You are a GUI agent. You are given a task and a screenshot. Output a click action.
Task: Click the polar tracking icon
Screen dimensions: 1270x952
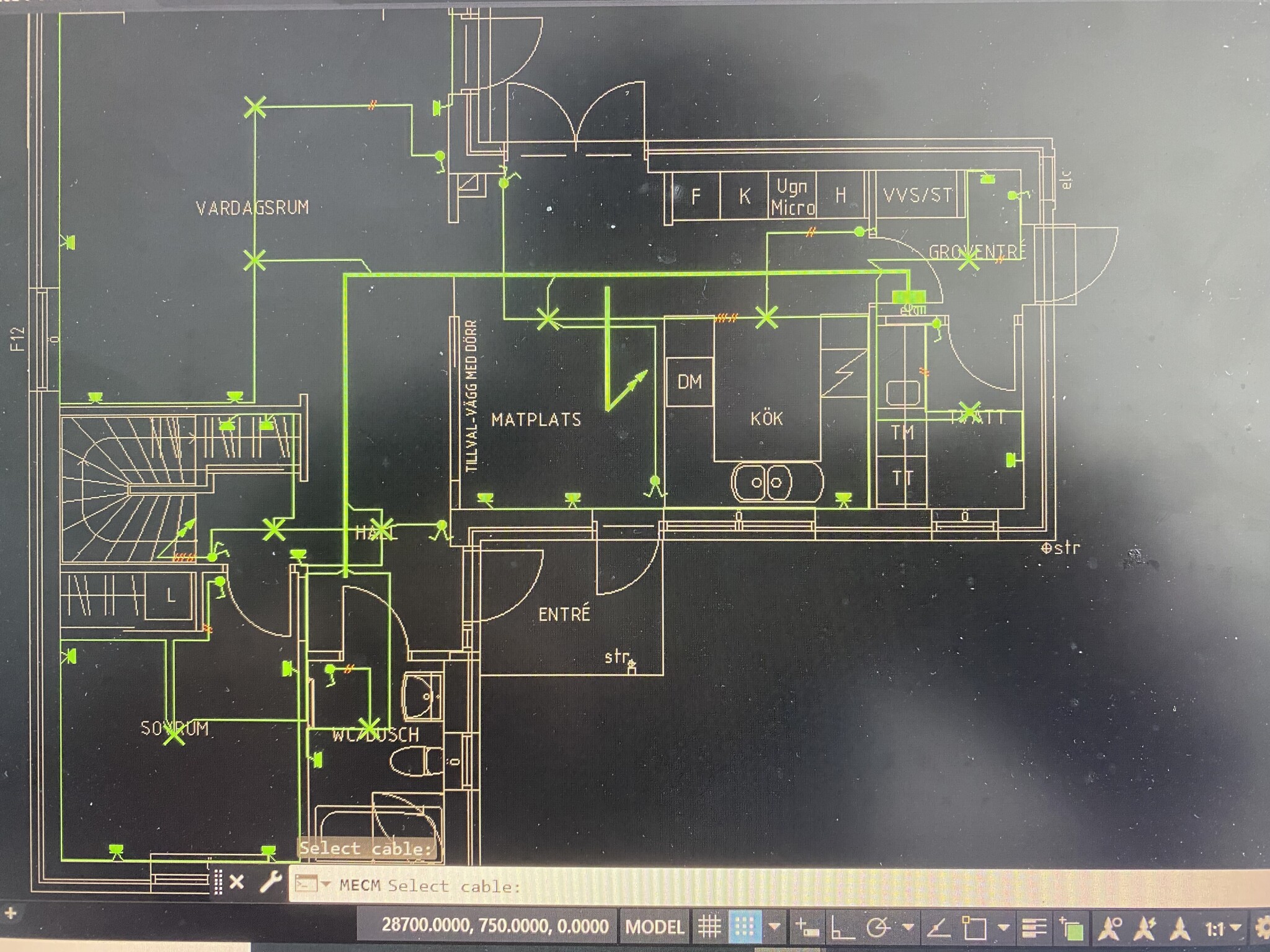click(x=878, y=928)
